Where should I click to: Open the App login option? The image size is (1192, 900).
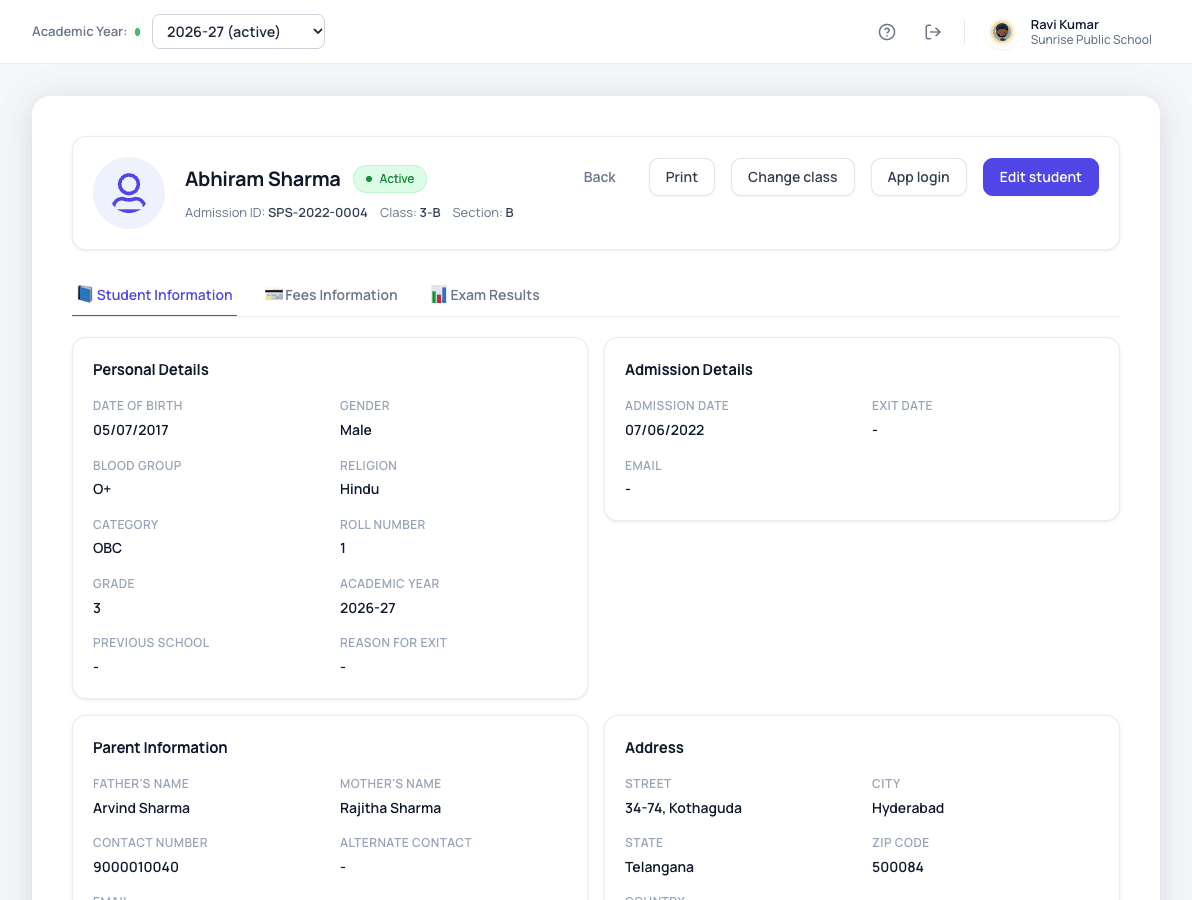click(x=918, y=177)
